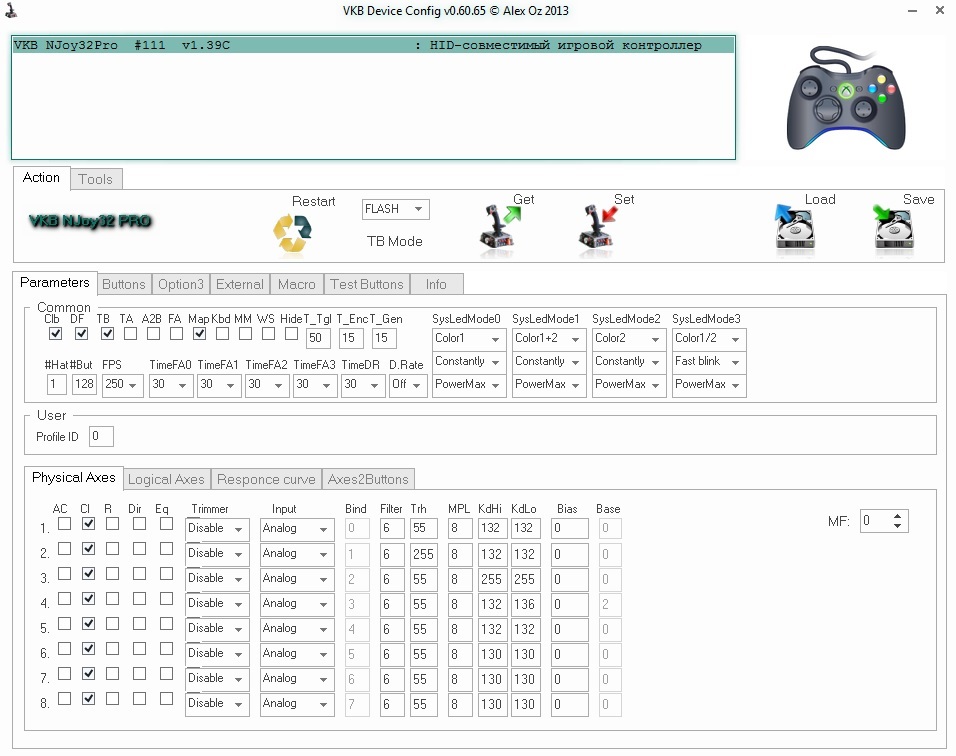The height and width of the screenshot is (756, 956).
Task: Open the FLASH mode dropdown
Action: pos(395,209)
